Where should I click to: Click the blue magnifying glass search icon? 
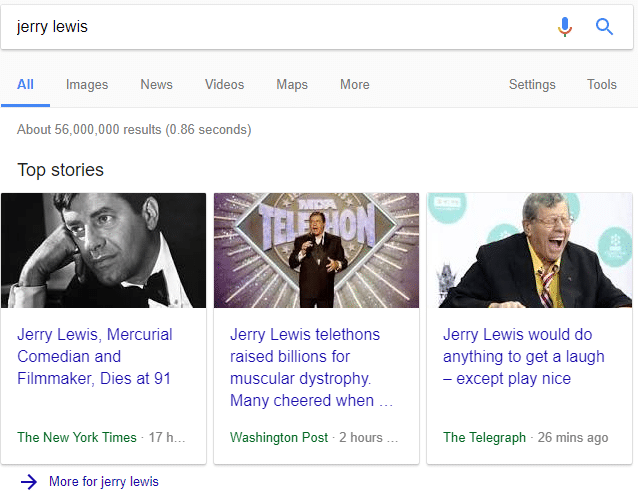point(604,27)
